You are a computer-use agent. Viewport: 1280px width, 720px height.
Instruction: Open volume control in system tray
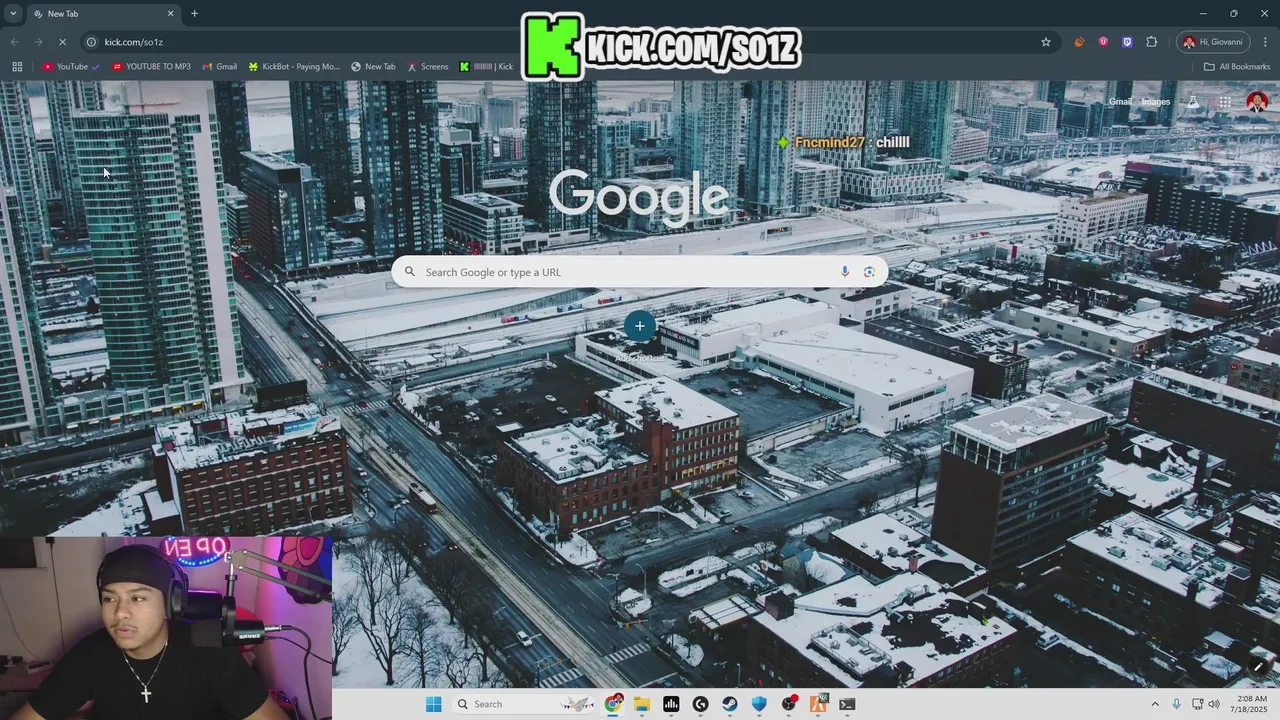(1215, 704)
